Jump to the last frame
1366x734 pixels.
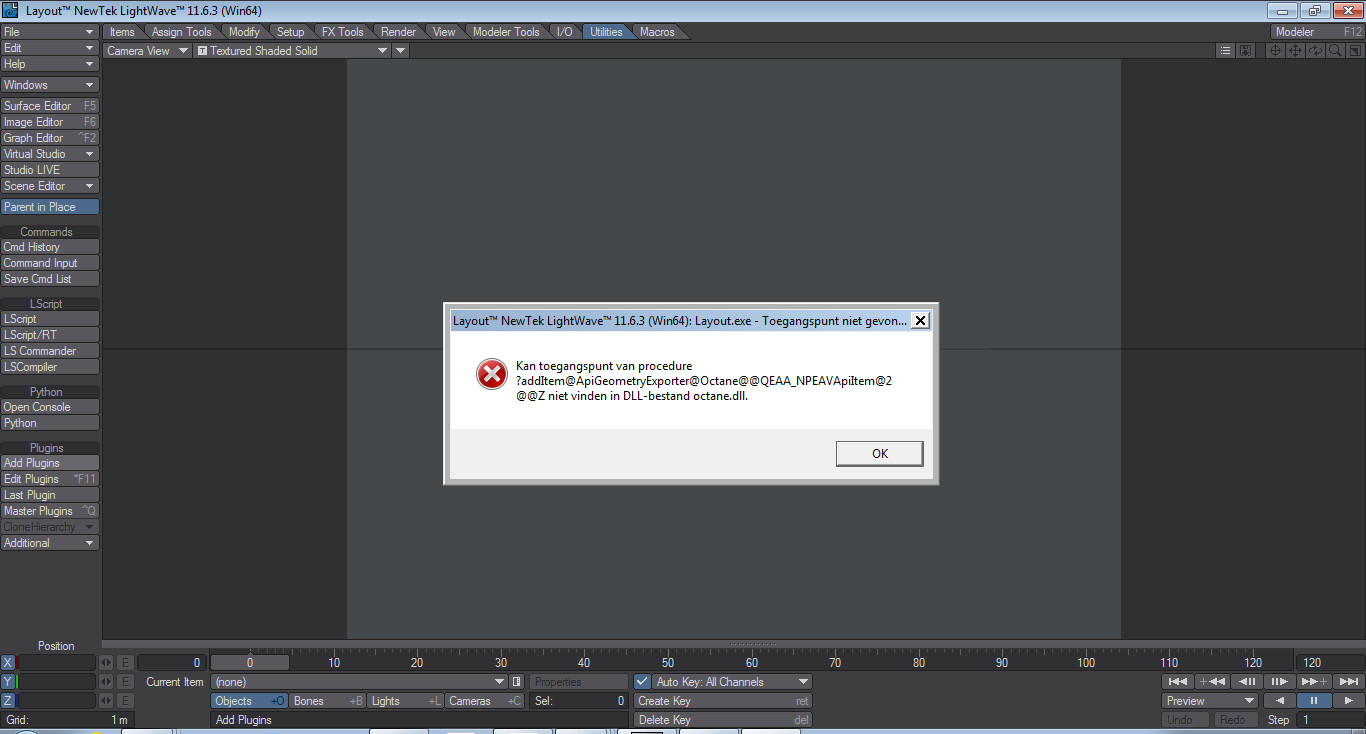(x=1348, y=682)
